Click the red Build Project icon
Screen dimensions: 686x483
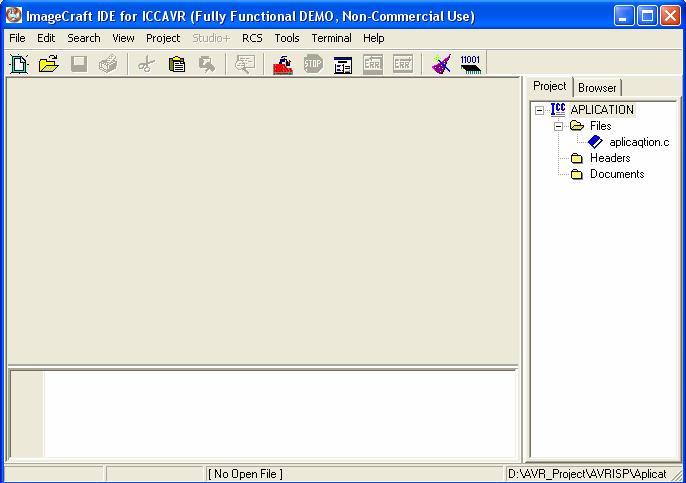pos(283,64)
